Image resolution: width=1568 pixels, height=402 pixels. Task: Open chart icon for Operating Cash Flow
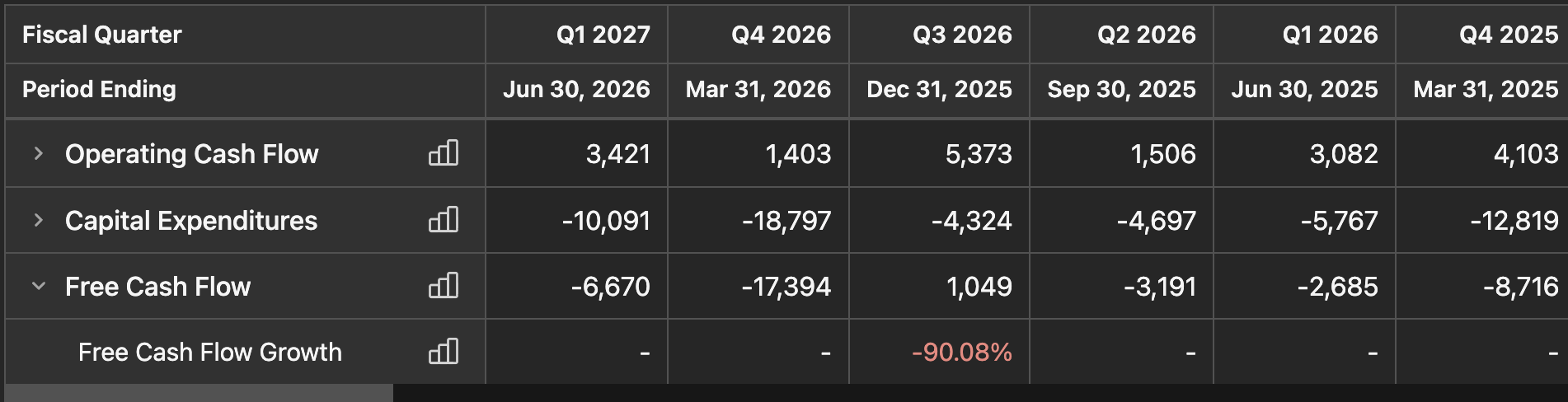[x=444, y=153]
